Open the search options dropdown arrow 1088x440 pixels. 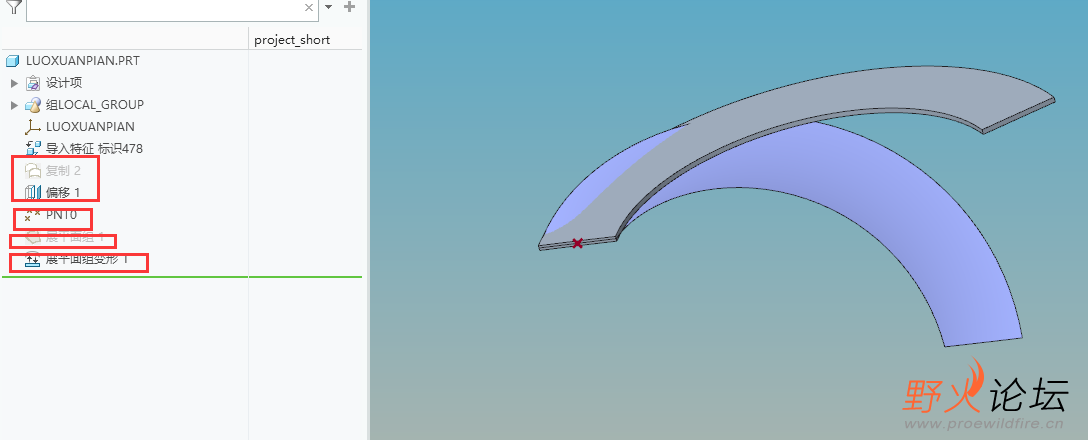point(329,7)
